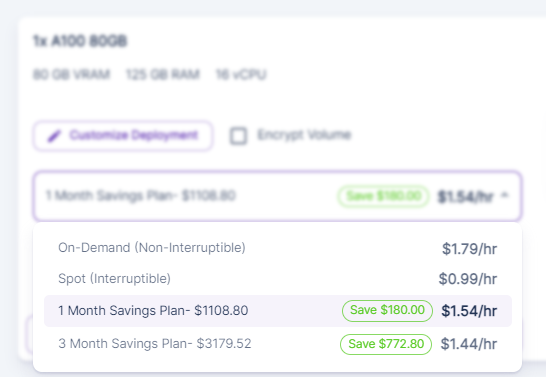This screenshot has width=546, height=377.
Task: Click the $1.44/hr three month price
Action: [469, 344]
